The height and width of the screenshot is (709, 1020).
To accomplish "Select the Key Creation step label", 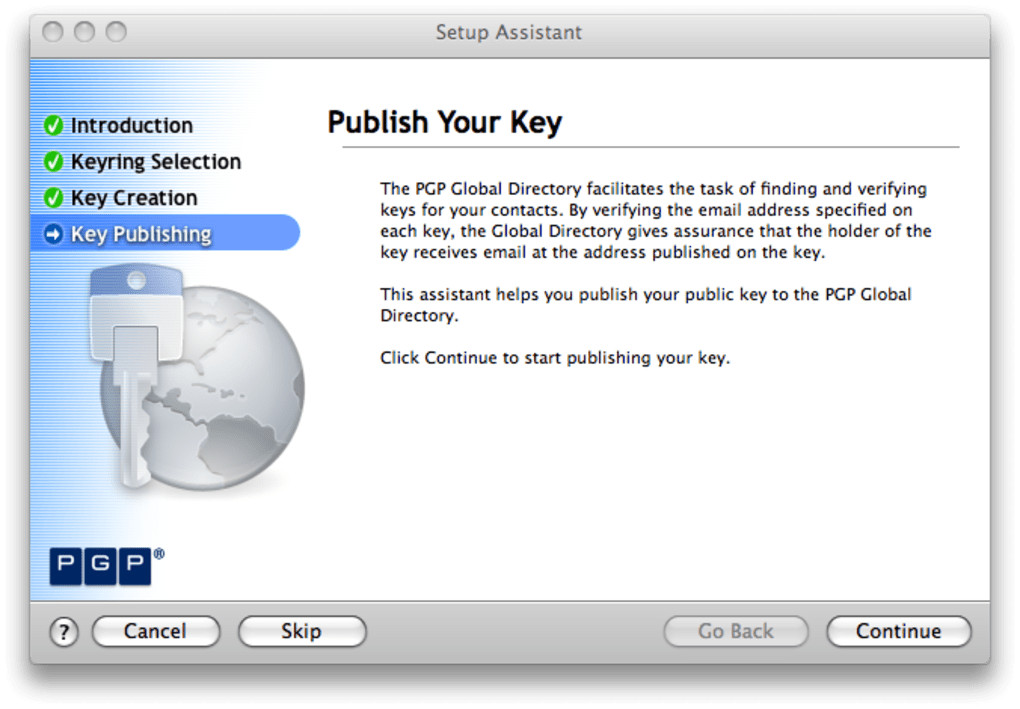I will pyautogui.click(x=133, y=198).
